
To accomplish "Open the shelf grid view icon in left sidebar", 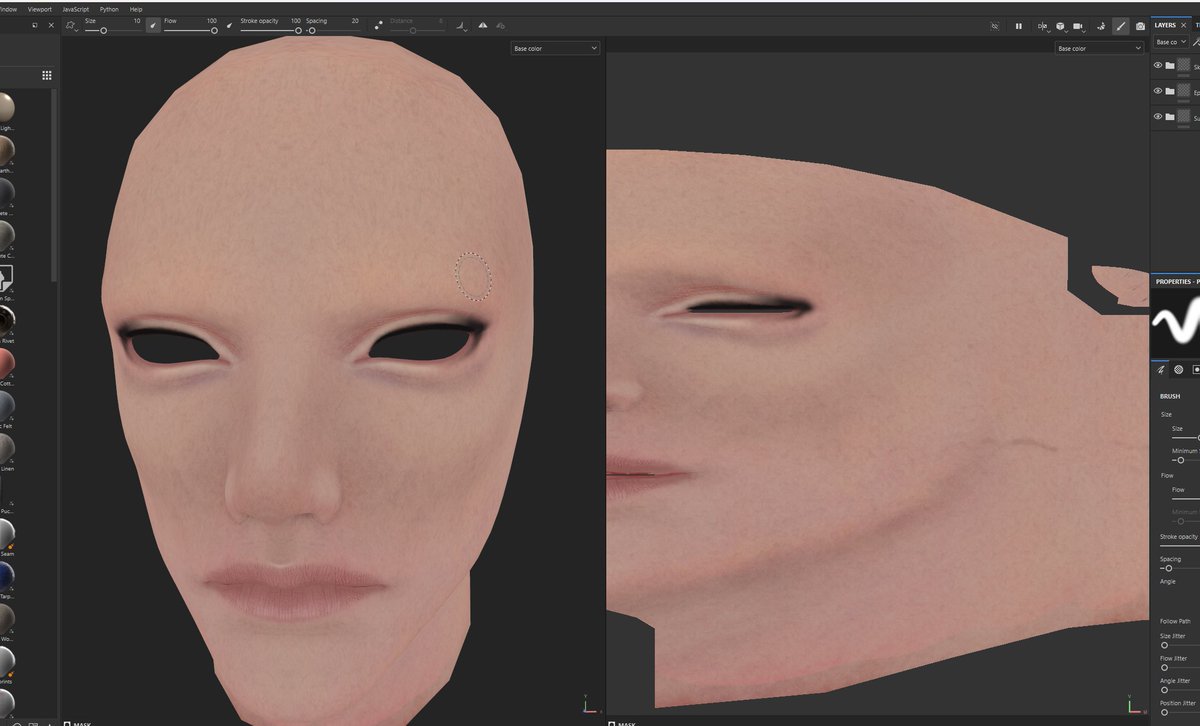I will pyautogui.click(x=46, y=75).
